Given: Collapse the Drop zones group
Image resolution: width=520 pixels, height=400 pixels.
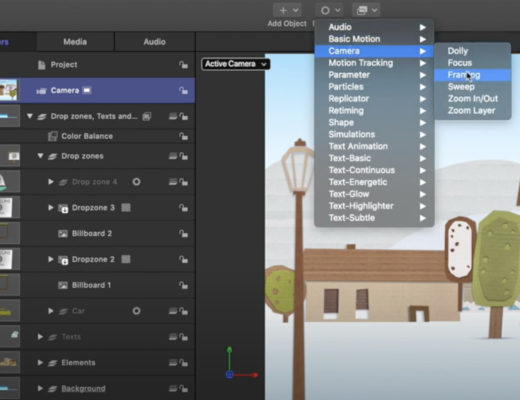Looking at the screenshot, I should click(40, 156).
